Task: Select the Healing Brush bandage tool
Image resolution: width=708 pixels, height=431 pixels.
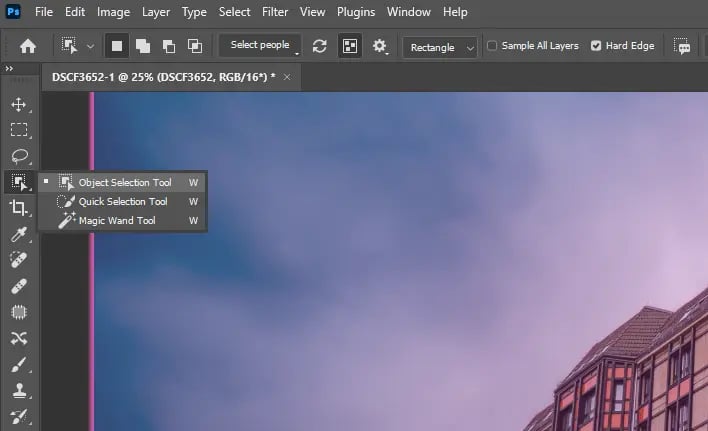Action: point(19,286)
